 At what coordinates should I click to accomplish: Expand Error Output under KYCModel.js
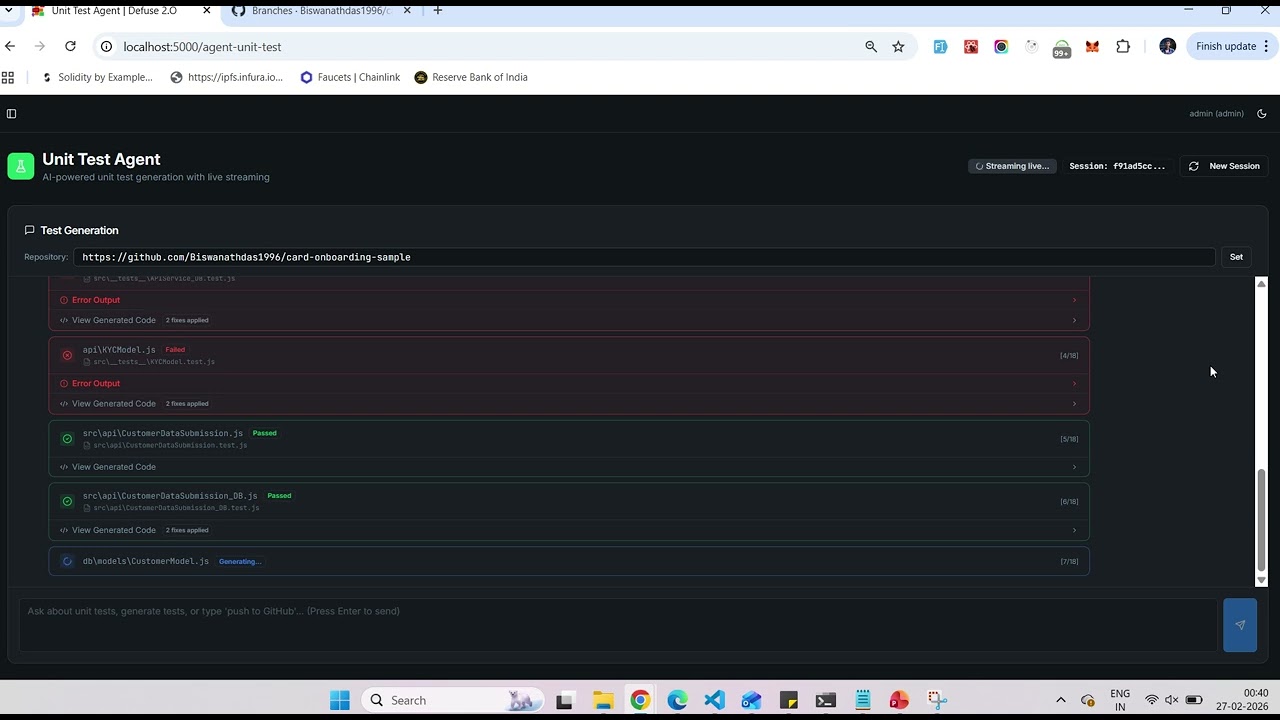(x=569, y=383)
